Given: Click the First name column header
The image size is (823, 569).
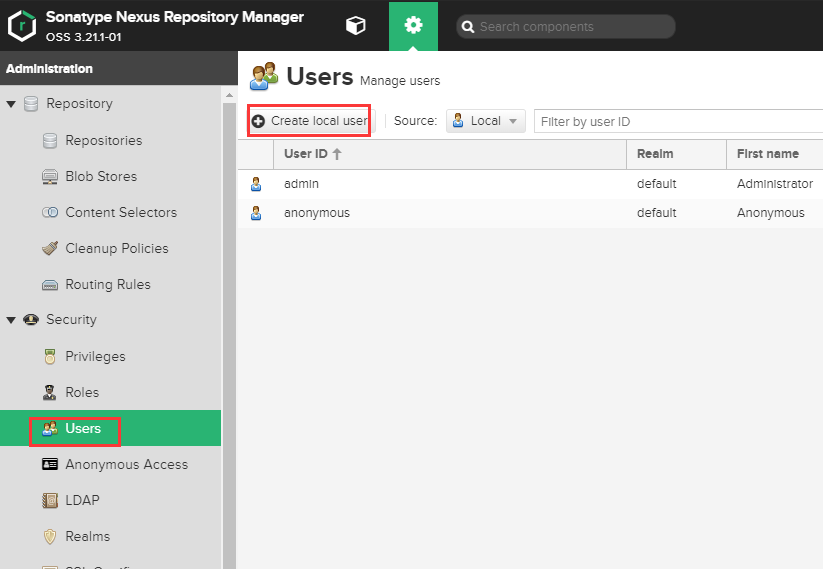Looking at the screenshot, I should pyautogui.click(x=775, y=154).
